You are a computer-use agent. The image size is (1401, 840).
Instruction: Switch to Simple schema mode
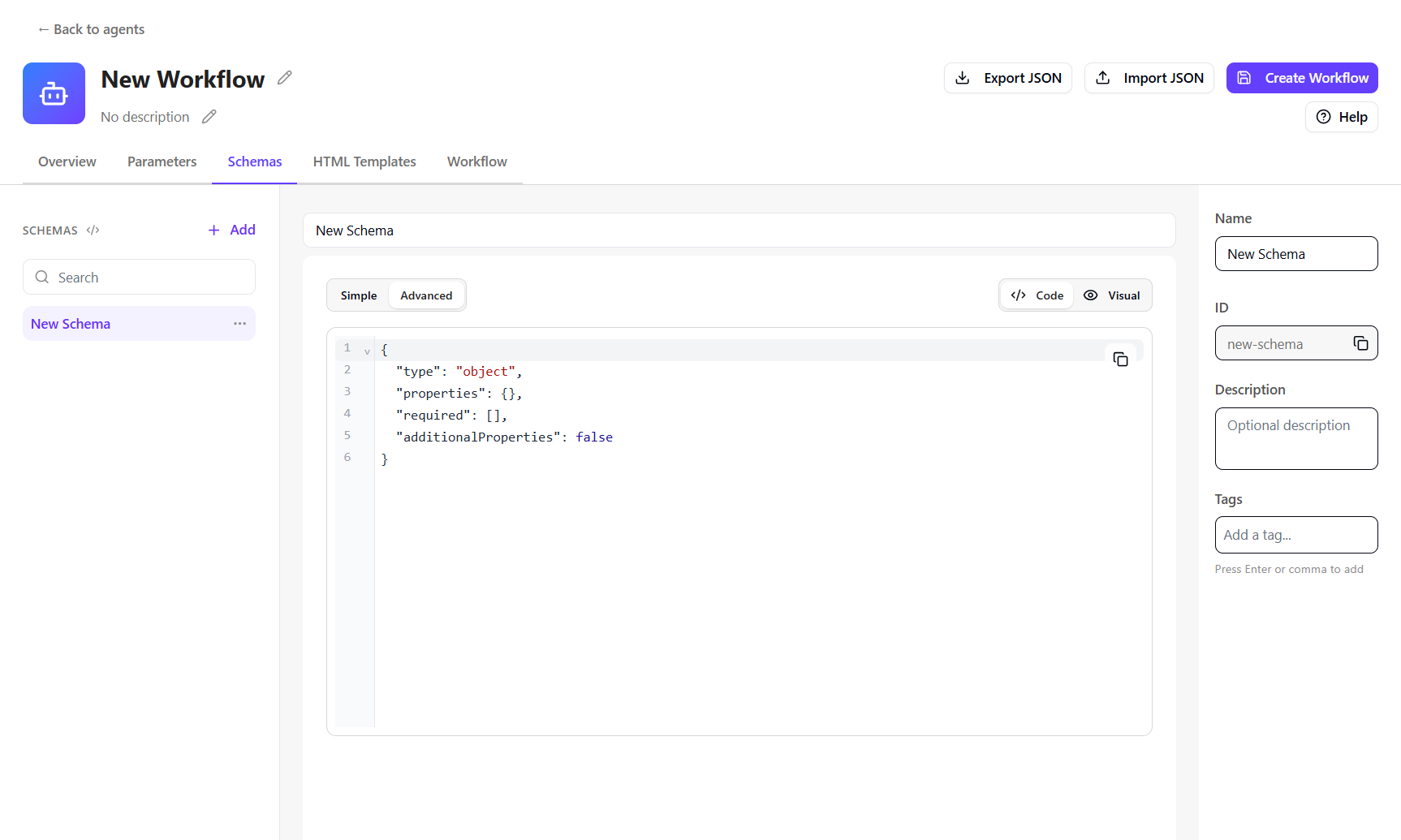pyautogui.click(x=359, y=295)
